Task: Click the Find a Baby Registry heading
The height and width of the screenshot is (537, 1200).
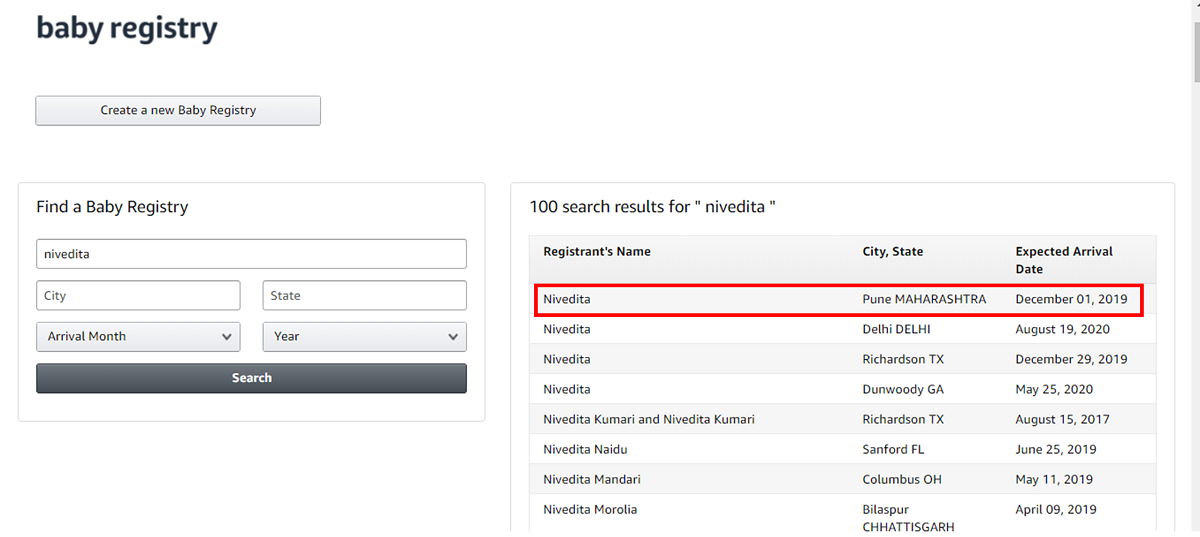Action: pos(112,207)
